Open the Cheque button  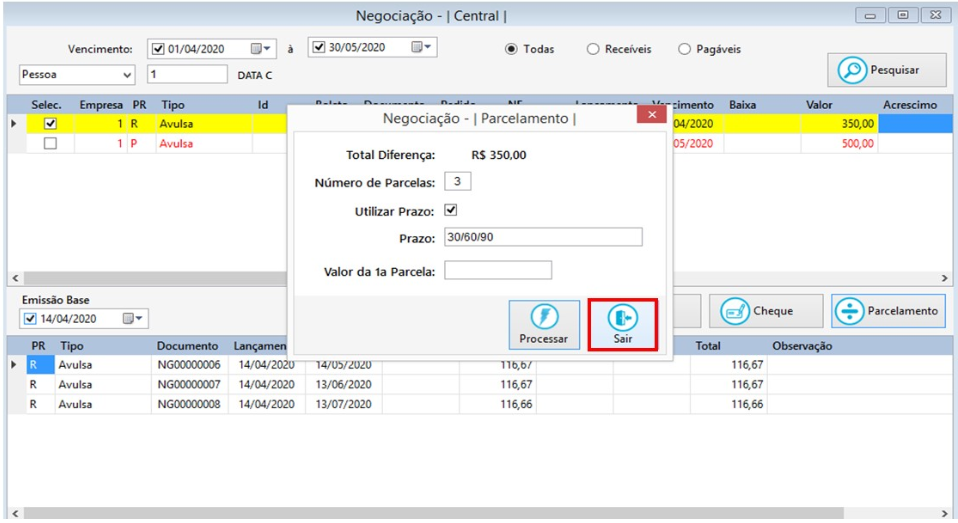tap(766, 311)
